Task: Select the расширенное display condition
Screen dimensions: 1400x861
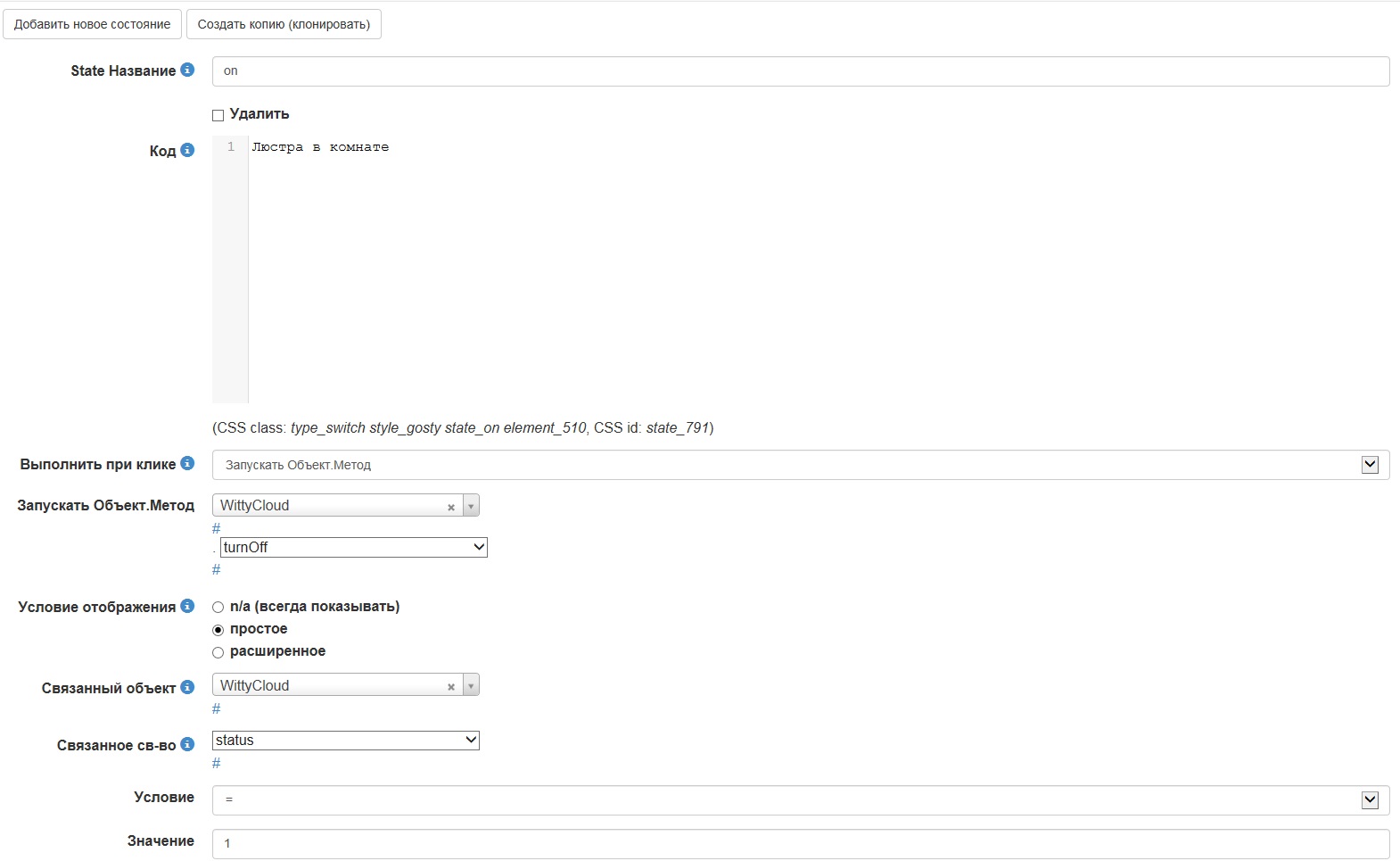Action: click(x=218, y=652)
